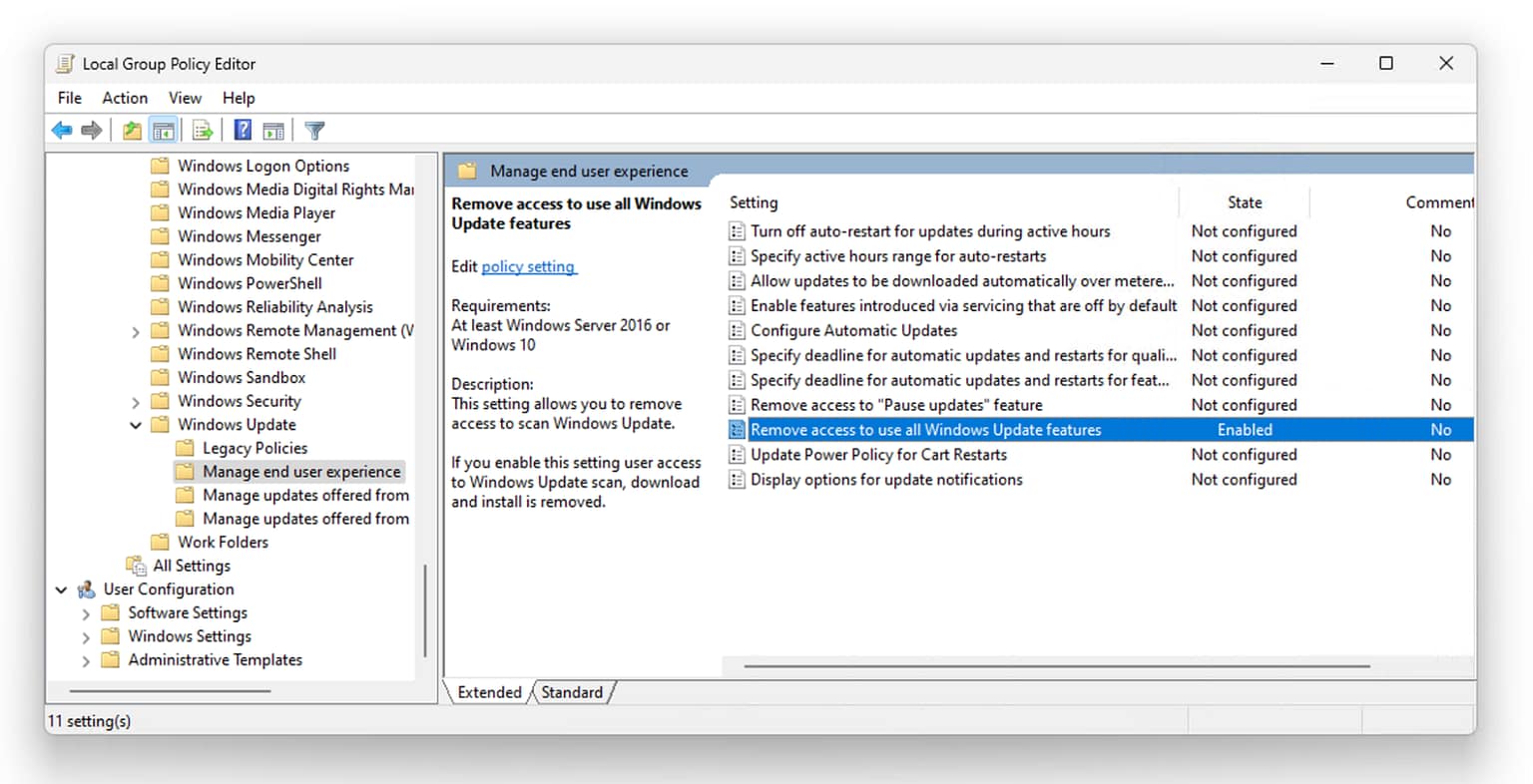Collapse the User Configuration node
Screen dimensions: 1533x784
tap(61, 588)
